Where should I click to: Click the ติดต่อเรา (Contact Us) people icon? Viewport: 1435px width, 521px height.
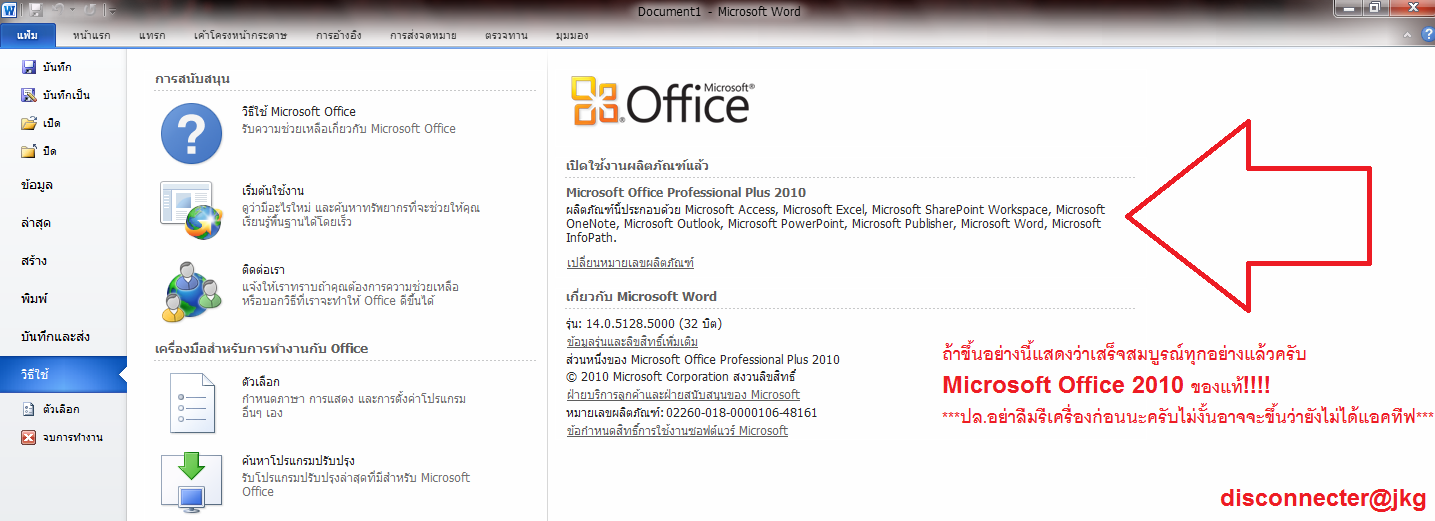pyautogui.click(x=191, y=292)
